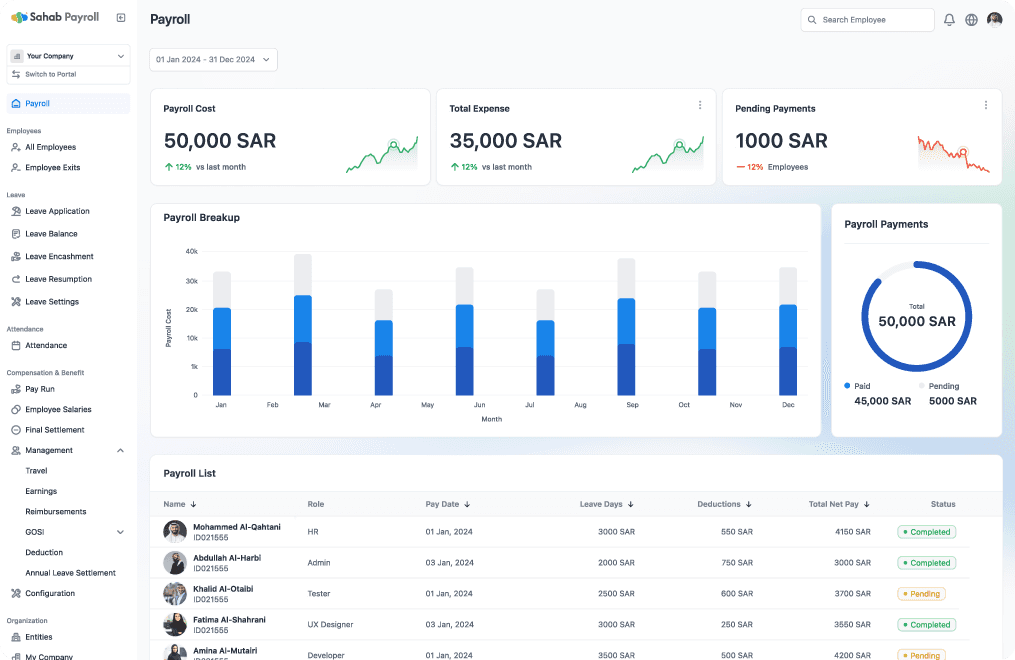Open Pending Payments card options menu
Screen dimensions: 1015x660
click(x=985, y=105)
